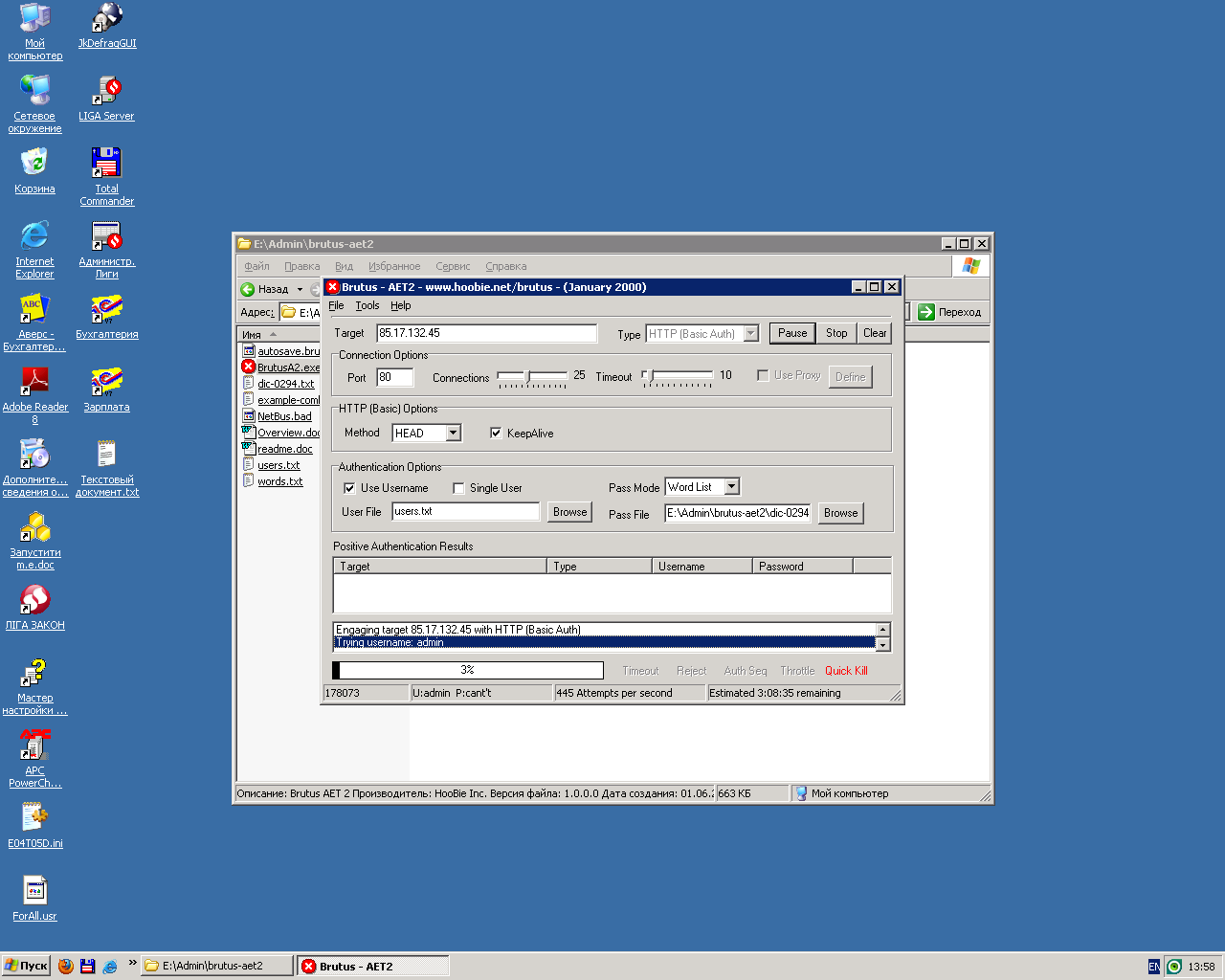Screen dimensions: 1225x980
Task: Open Текстовый документ.txt on desktop
Action: tap(106, 467)
